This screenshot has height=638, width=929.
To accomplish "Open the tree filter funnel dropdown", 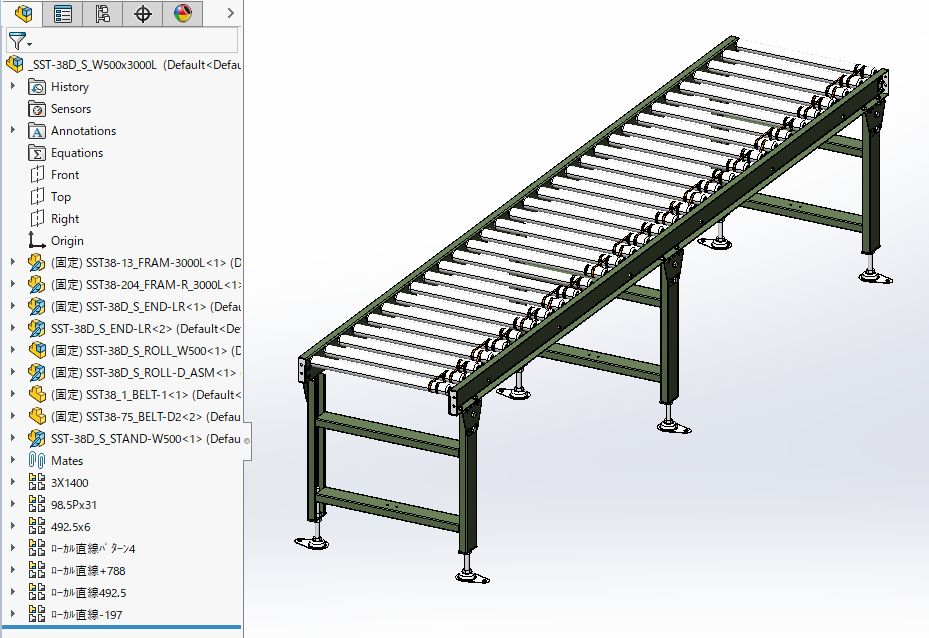I will 20,41.
